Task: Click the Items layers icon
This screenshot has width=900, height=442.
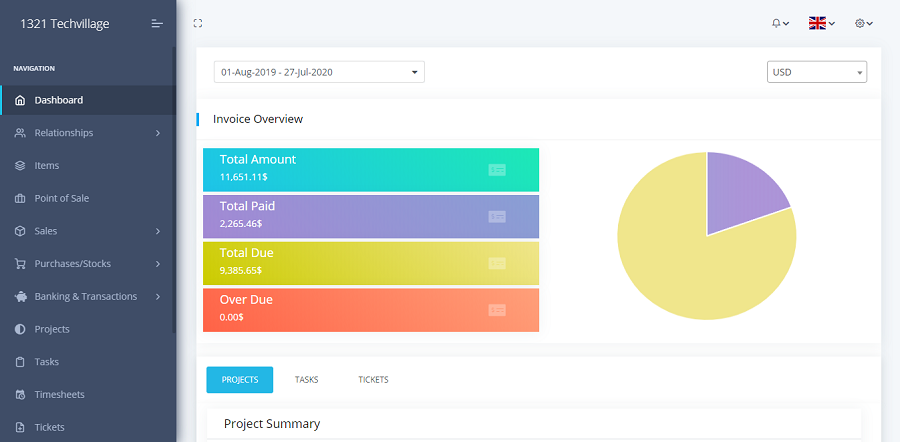Action: (x=20, y=166)
